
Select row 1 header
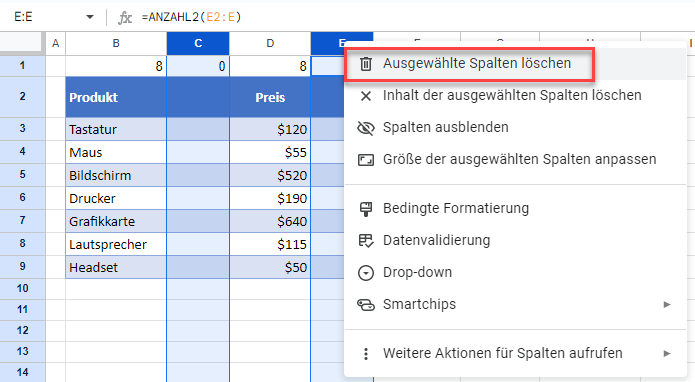pyautogui.click(x=23, y=66)
